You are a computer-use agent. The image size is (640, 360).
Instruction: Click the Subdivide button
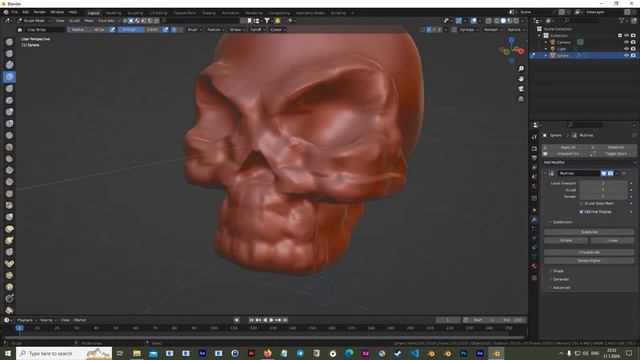(x=589, y=232)
